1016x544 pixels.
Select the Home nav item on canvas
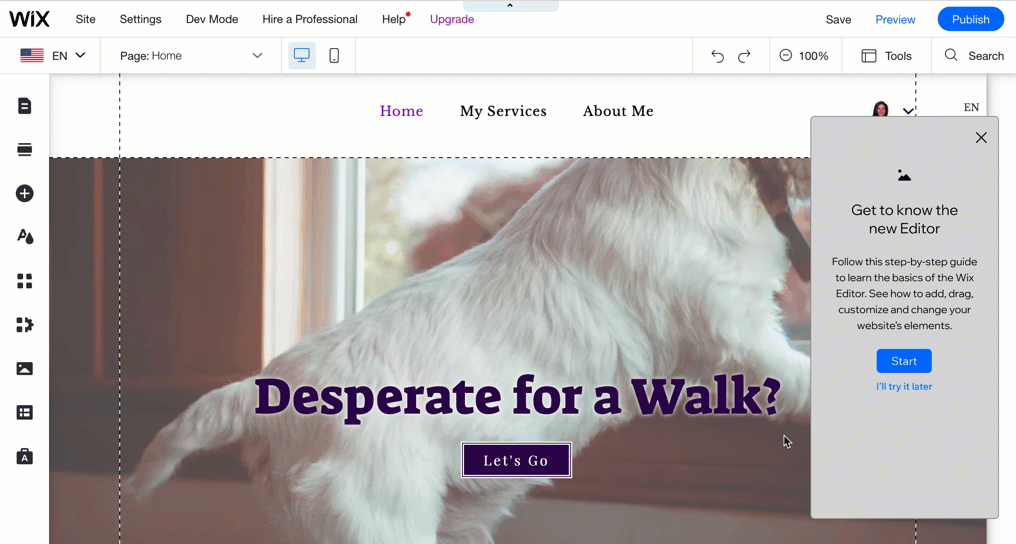[x=401, y=111]
